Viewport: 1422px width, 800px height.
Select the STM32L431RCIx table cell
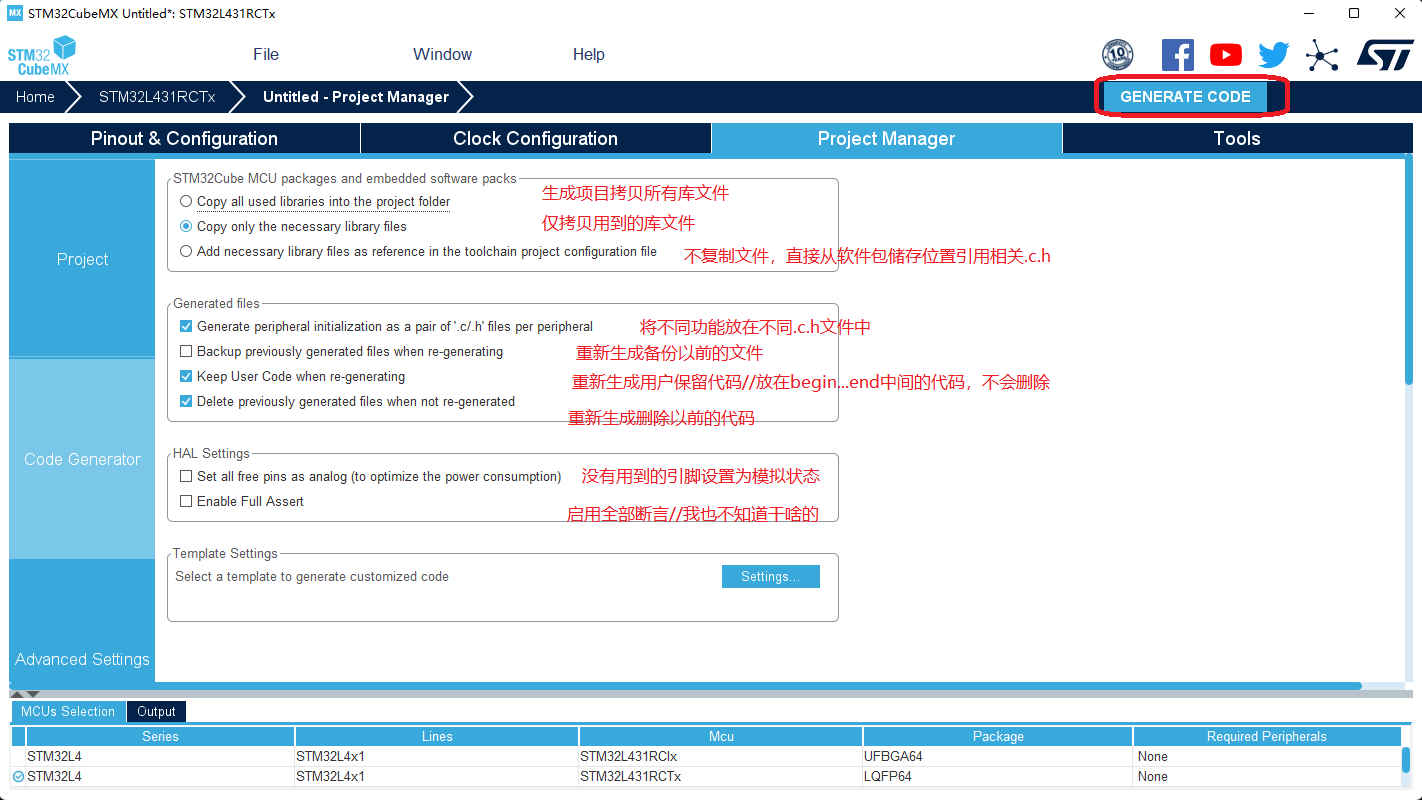click(x=721, y=756)
